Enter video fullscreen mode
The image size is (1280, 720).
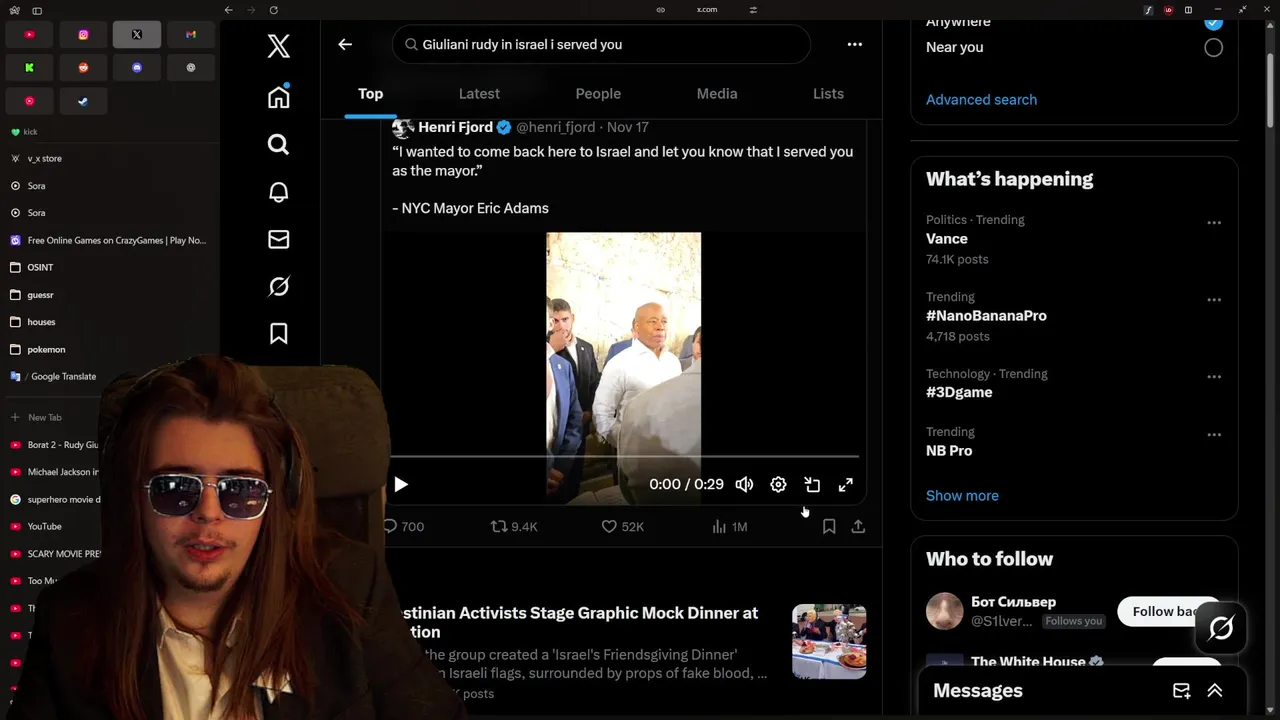(x=846, y=484)
